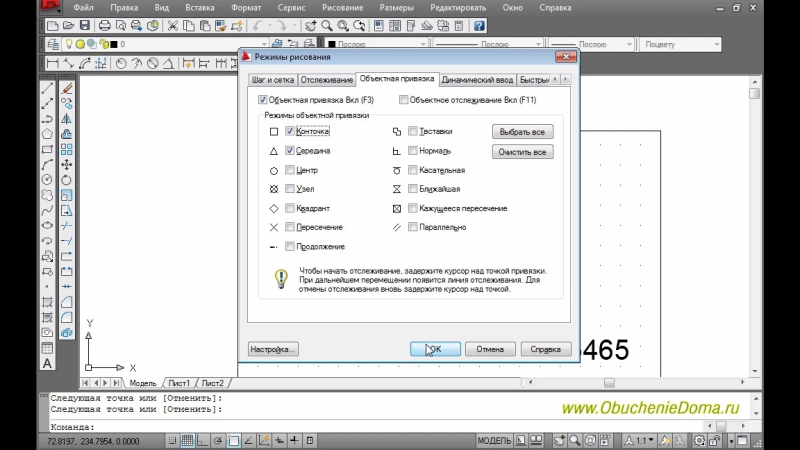This screenshot has height=450, width=800.
Task: Select the Line tool in draw toolbar
Action: (47, 88)
